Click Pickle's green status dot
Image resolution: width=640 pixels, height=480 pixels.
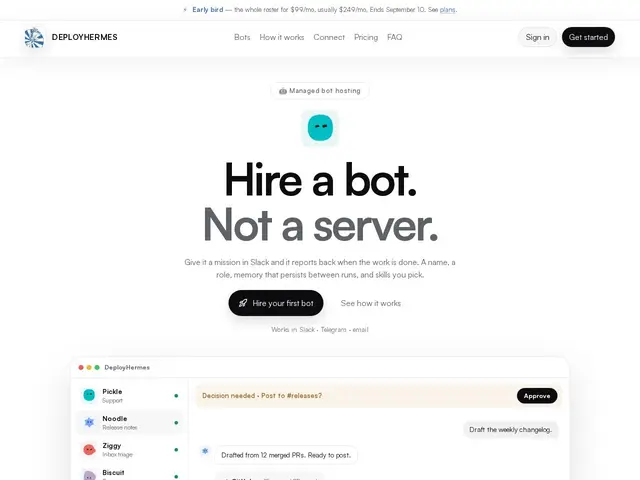[176, 396]
